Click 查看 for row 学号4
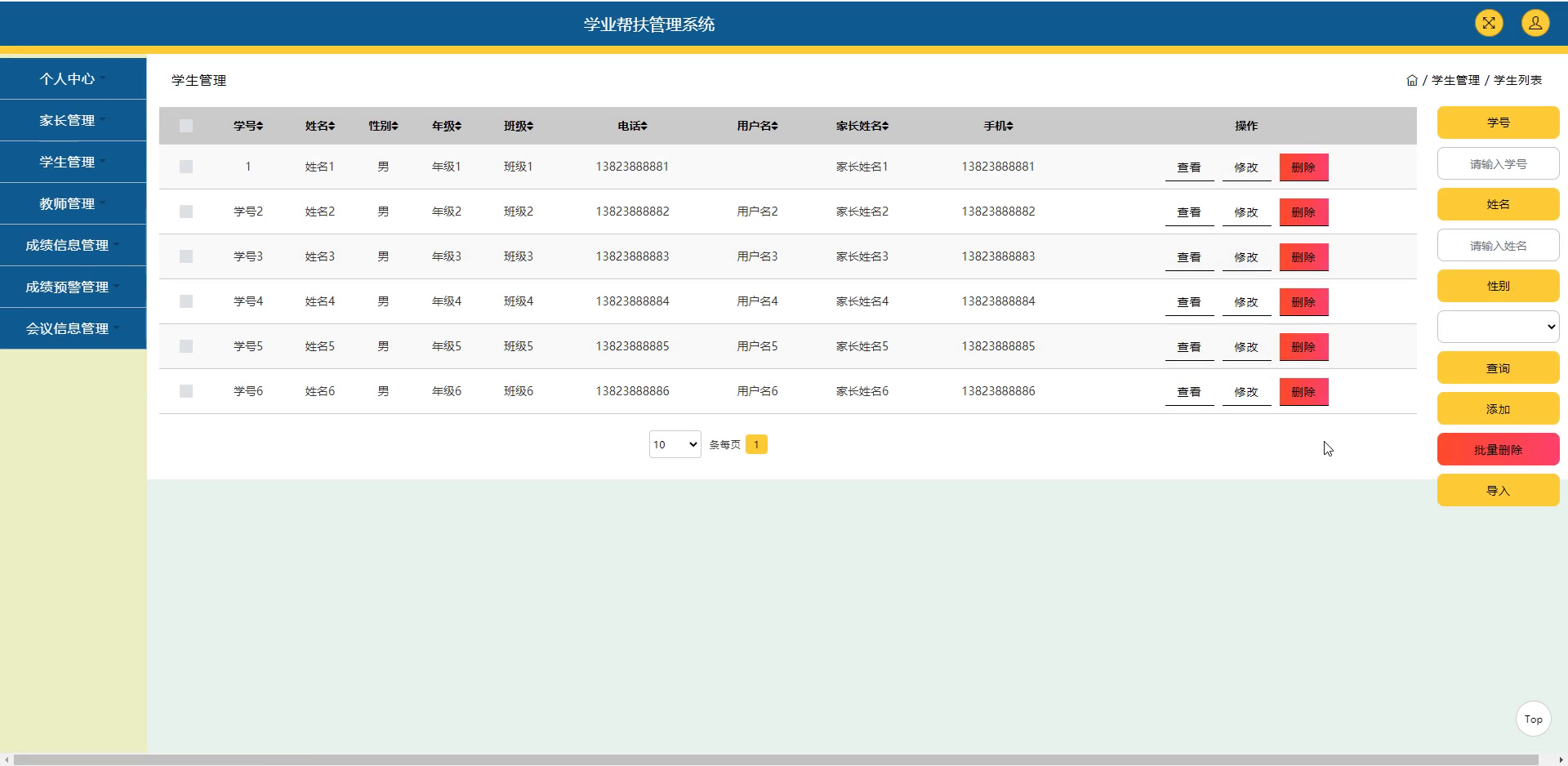Viewport: 1568px width, 766px height. (x=1189, y=302)
